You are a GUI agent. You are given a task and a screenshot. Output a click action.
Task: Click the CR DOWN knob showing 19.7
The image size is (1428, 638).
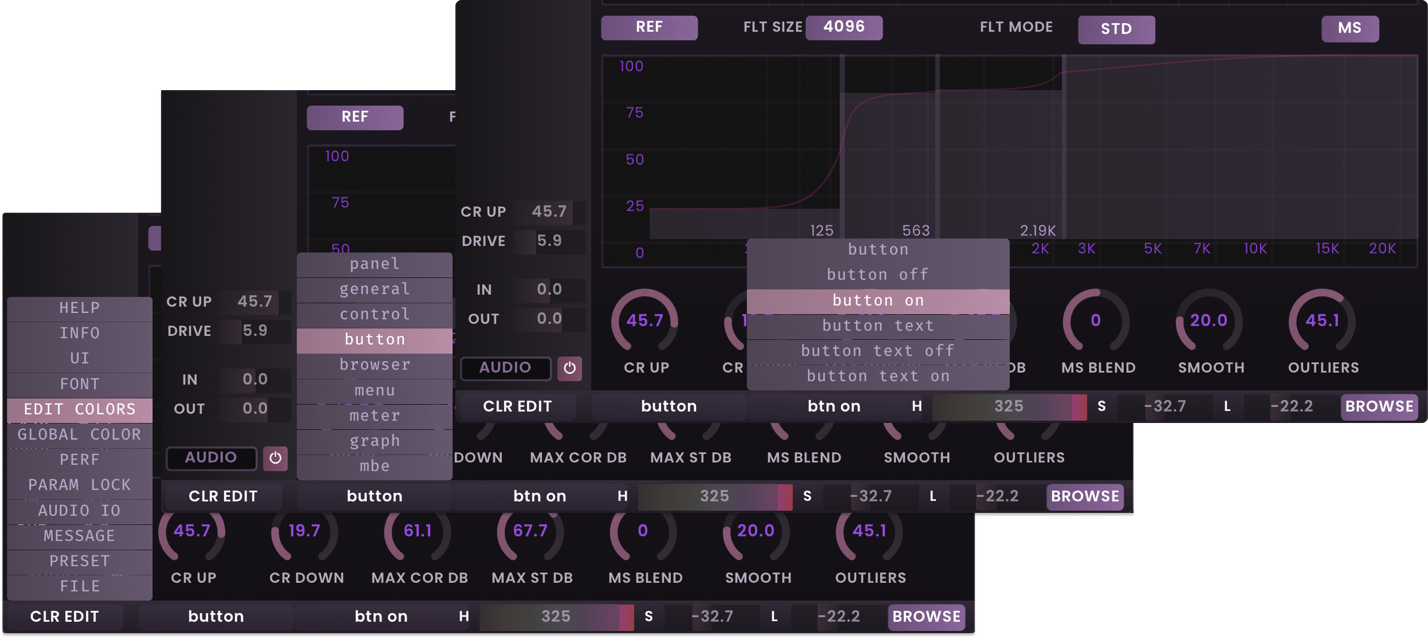point(304,532)
